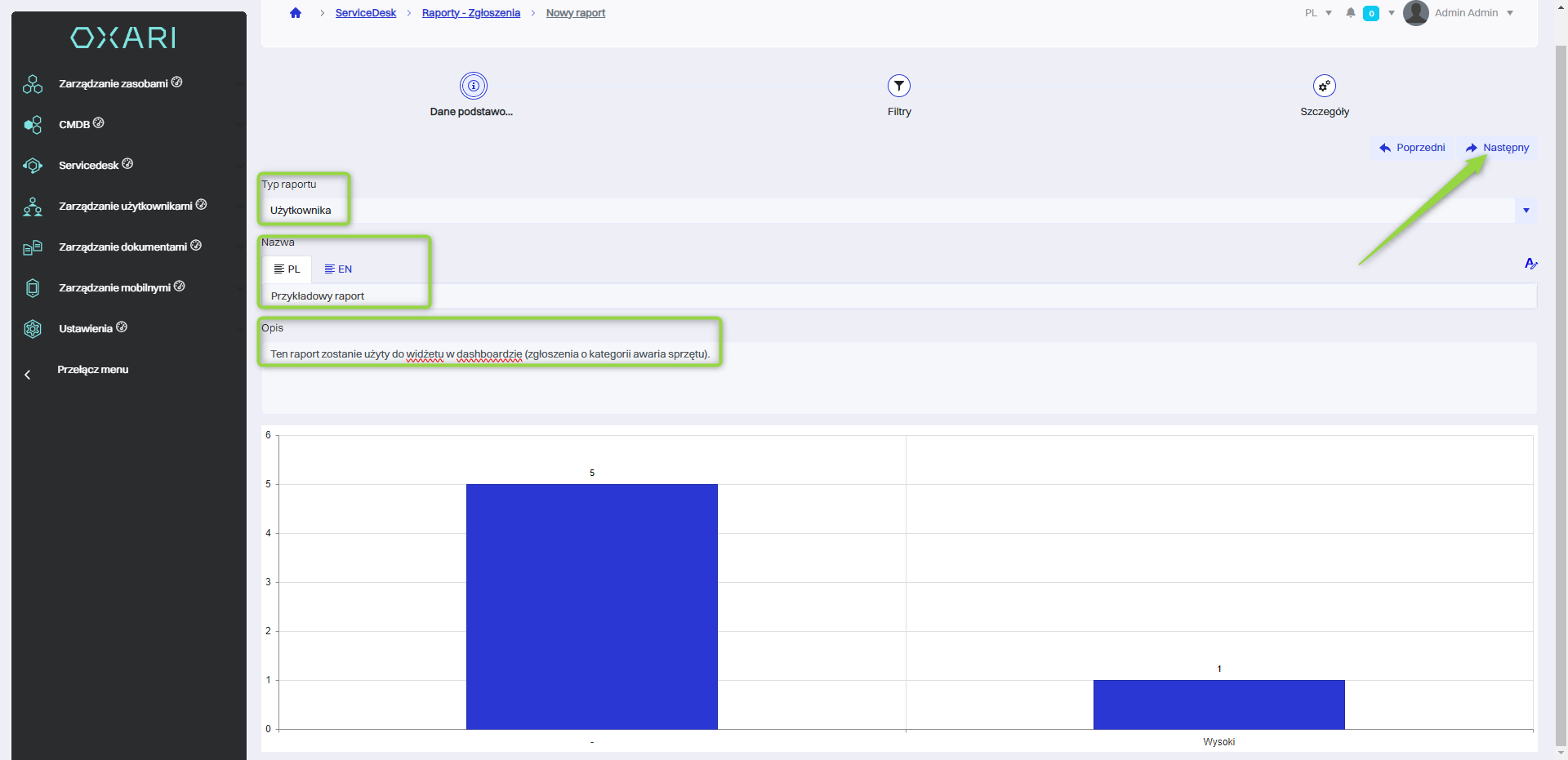Click the Następny button

click(x=1497, y=148)
